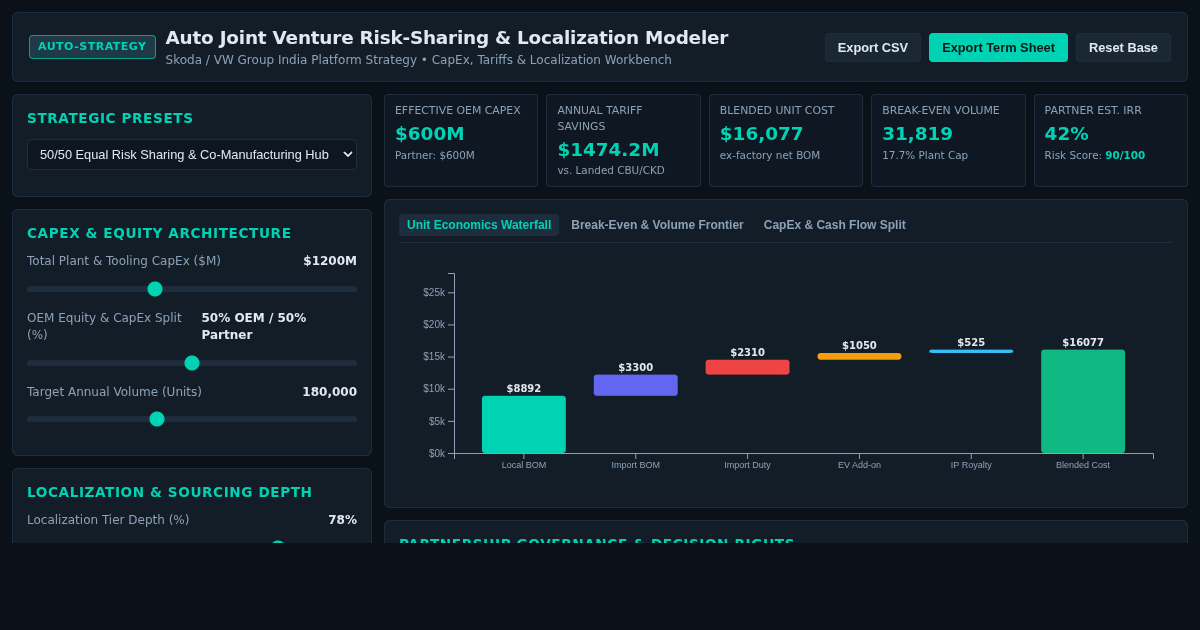1200x630 pixels.
Task: Click the 50% OEM / 50% Partner text
Action: (x=254, y=326)
